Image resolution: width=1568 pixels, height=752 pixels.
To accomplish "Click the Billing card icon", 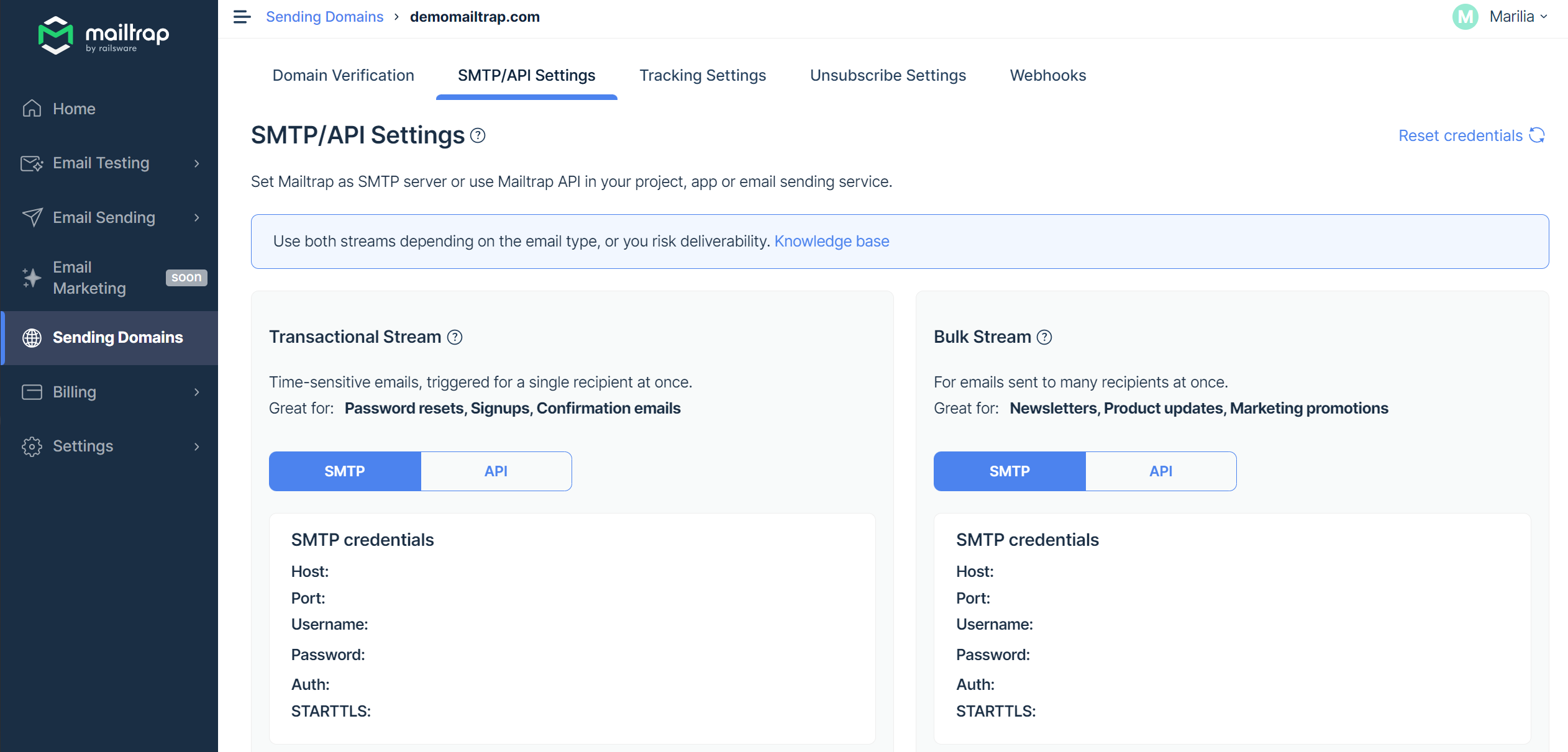I will [32, 392].
